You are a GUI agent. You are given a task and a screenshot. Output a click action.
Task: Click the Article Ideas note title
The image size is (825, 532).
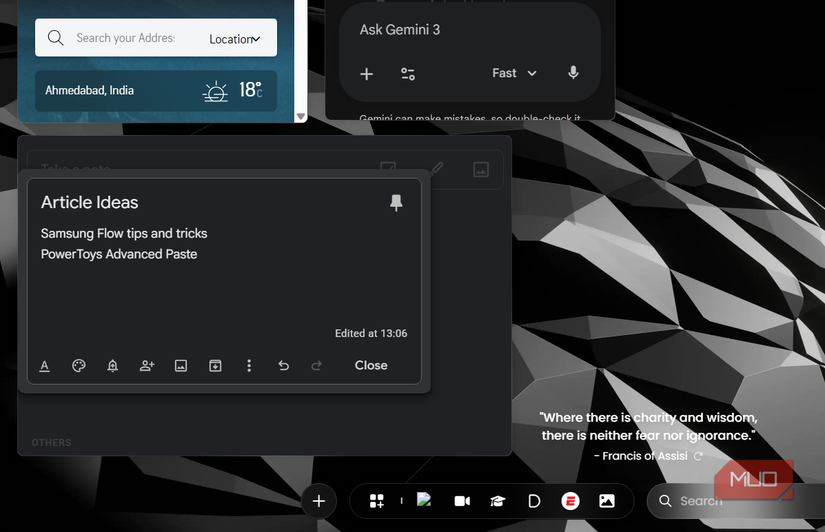point(89,203)
